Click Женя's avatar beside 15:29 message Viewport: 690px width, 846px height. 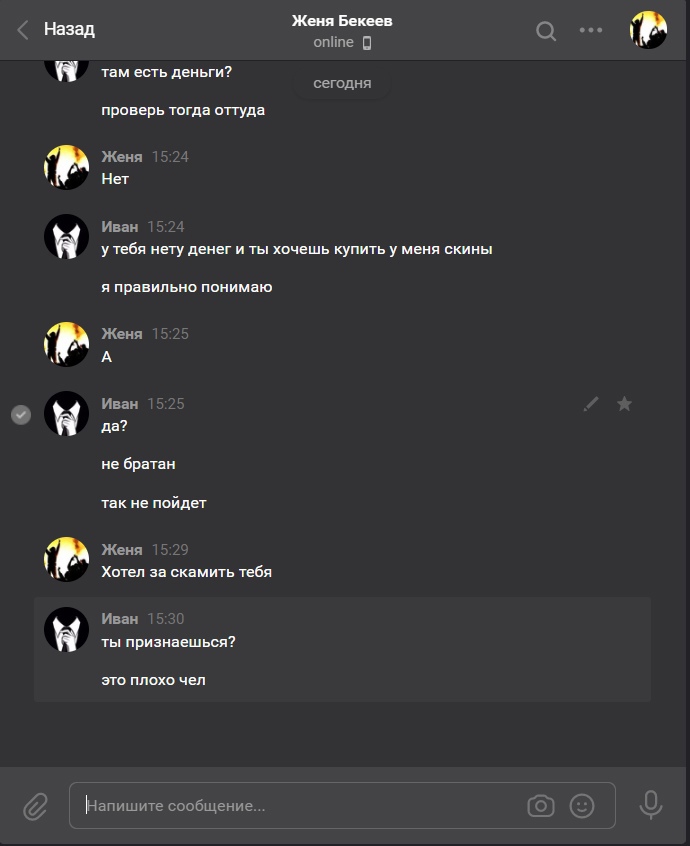click(67, 560)
